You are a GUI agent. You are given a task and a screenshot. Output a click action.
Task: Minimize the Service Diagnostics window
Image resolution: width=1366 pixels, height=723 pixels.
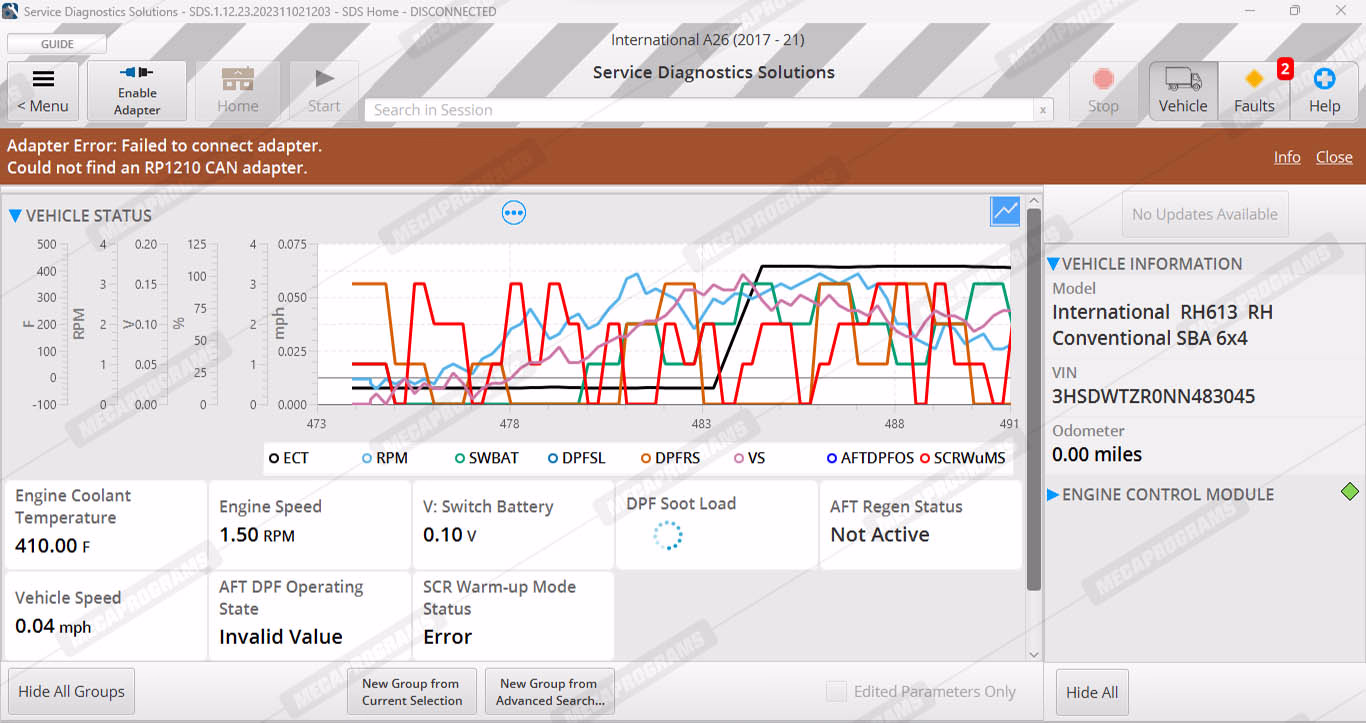pos(1249,11)
